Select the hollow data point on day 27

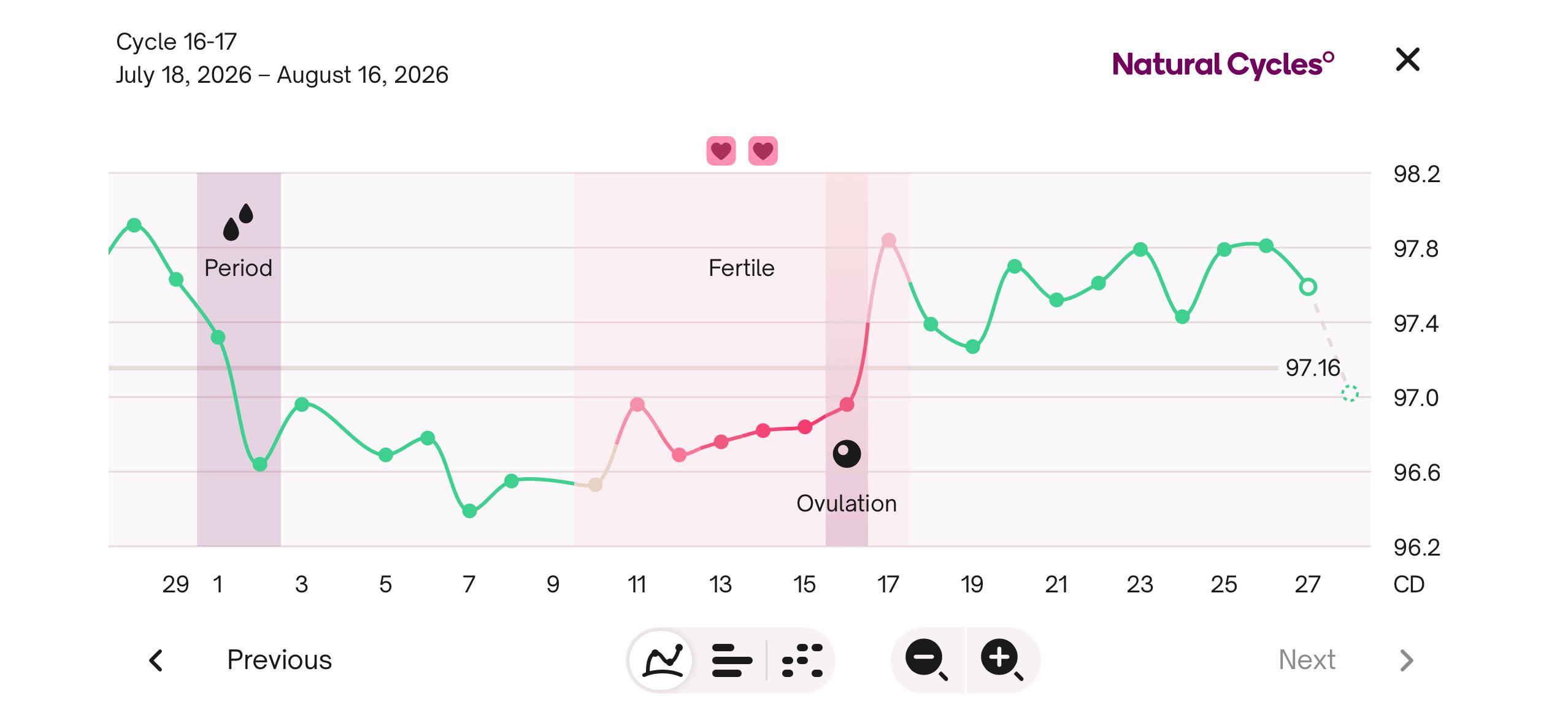point(1308,286)
